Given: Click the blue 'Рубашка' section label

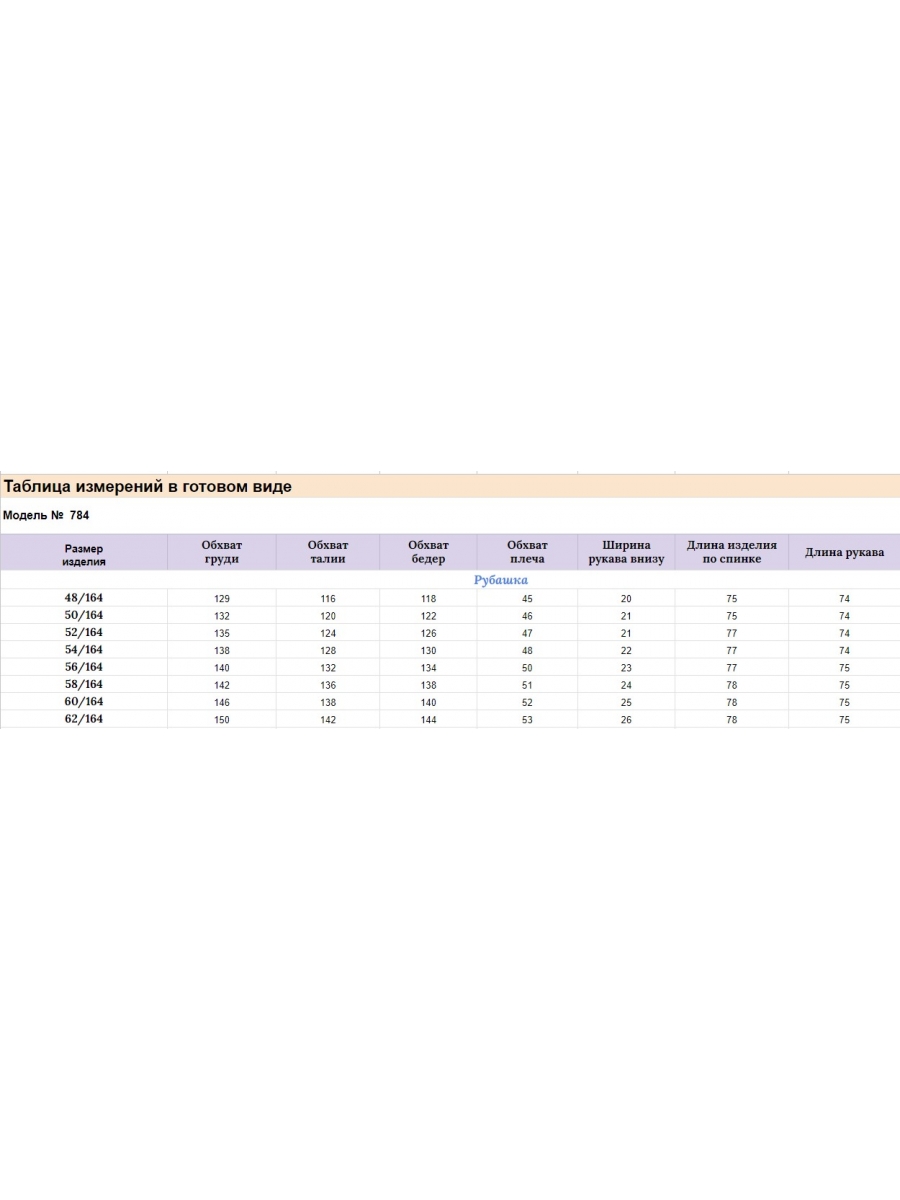Looking at the screenshot, I should 500,580.
